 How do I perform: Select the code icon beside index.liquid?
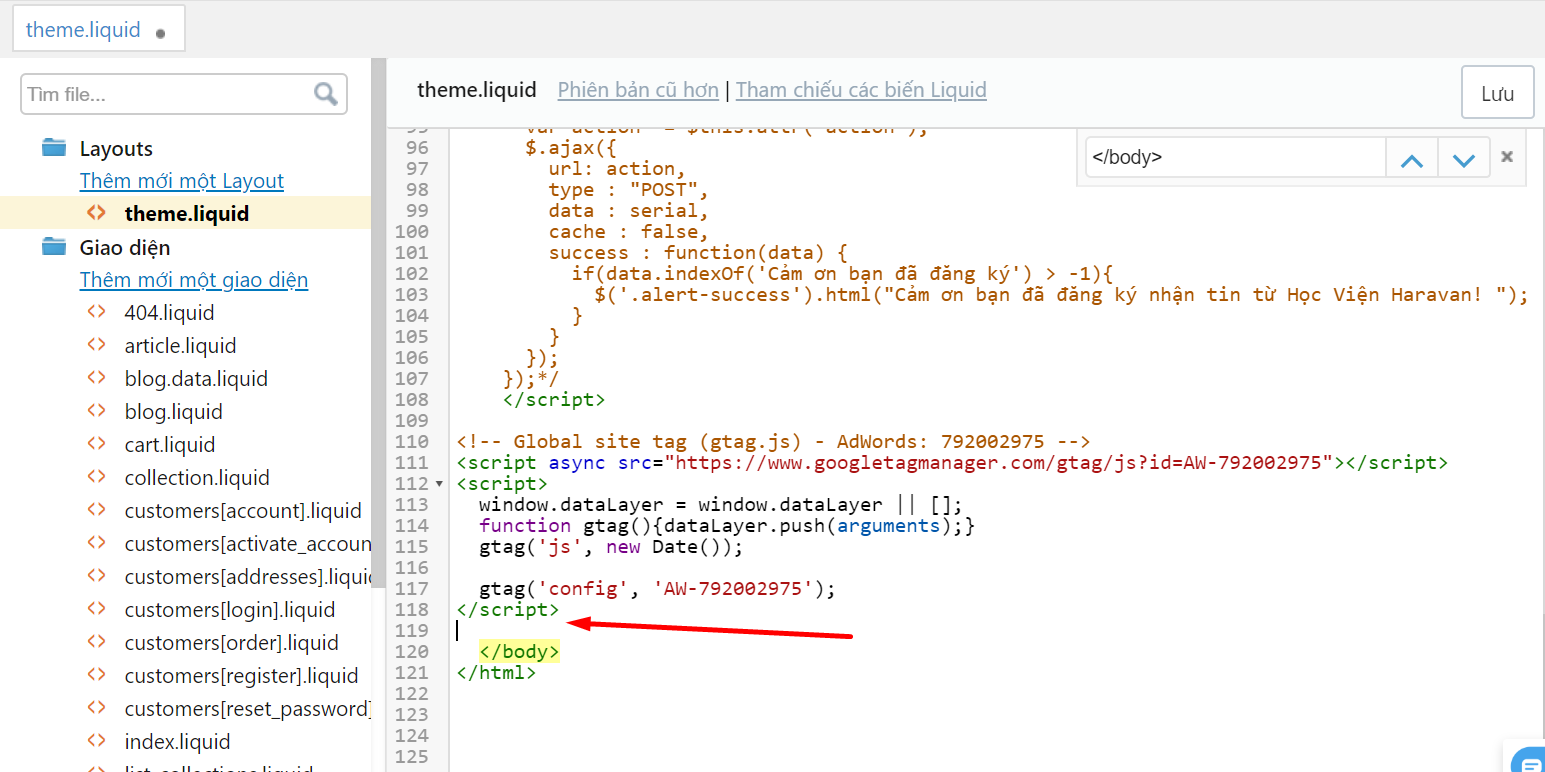[96, 741]
